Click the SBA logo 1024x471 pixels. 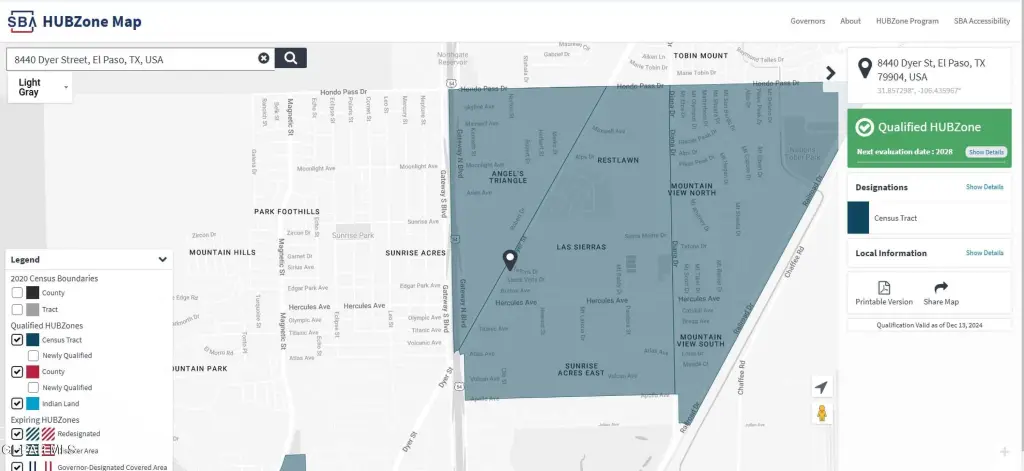click(32, 21)
